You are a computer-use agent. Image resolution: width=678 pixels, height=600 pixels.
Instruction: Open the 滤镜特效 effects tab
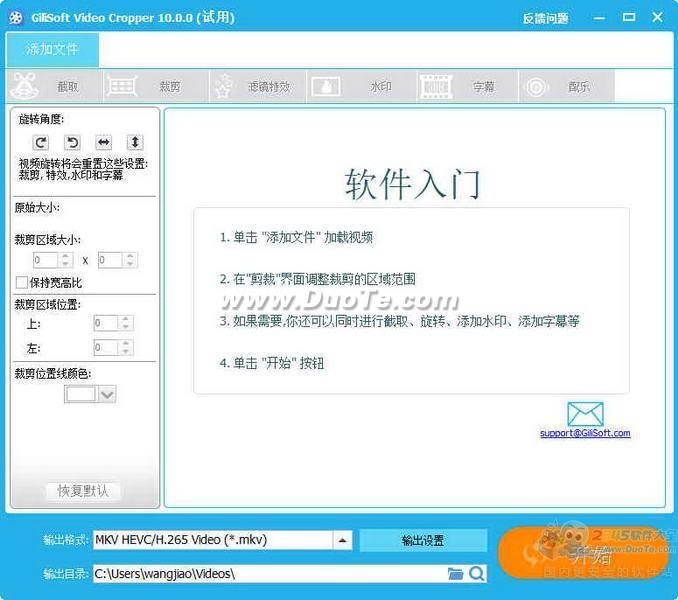tap(258, 86)
